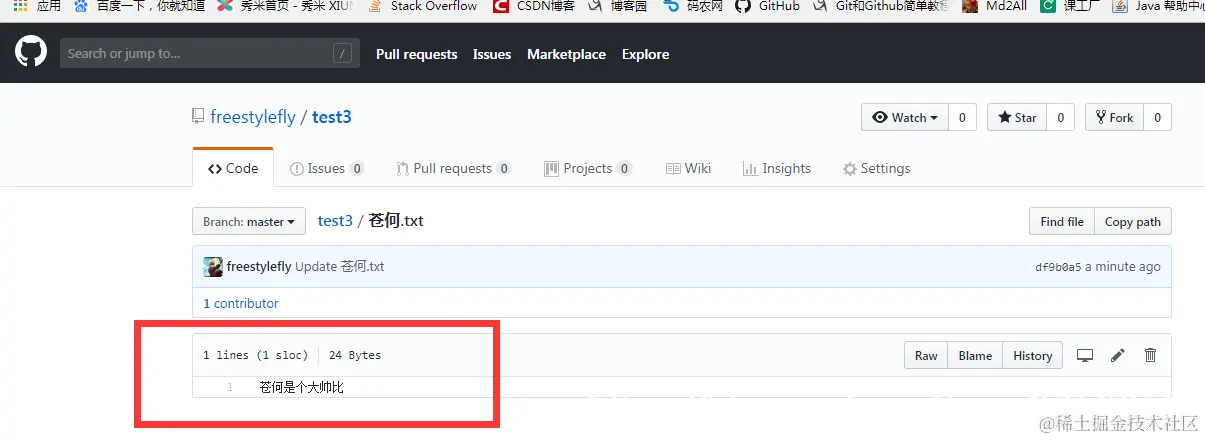The image size is (1205, 440).
Task: Click the Find file button
Action: (x=1061, y=221)
